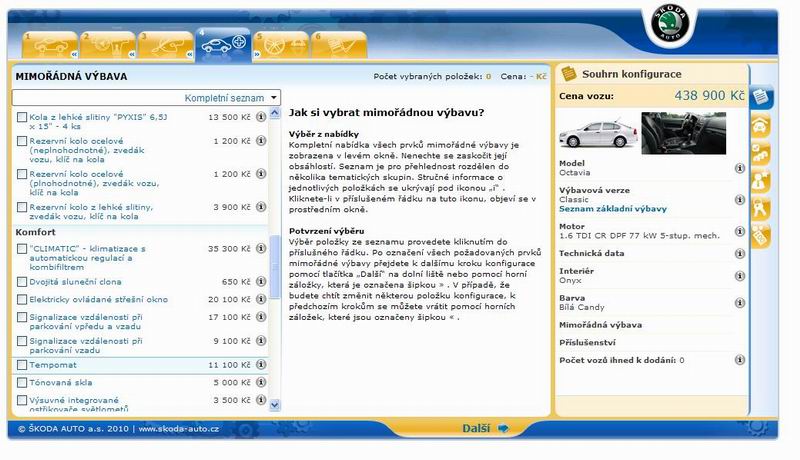Viewport: 800px width, 460px height.
Task: Click info icon beside Barva Bílá Candy
Action: (x=740, y=303)
